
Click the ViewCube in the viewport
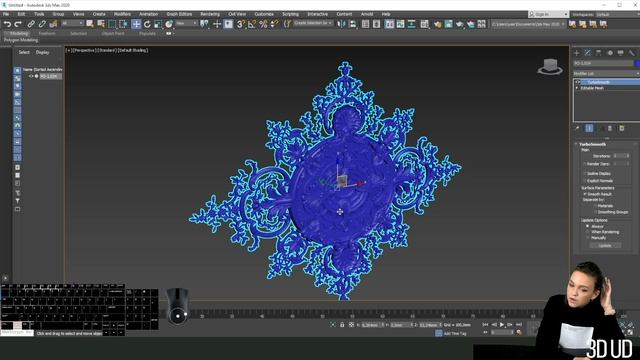coord(550,66)
